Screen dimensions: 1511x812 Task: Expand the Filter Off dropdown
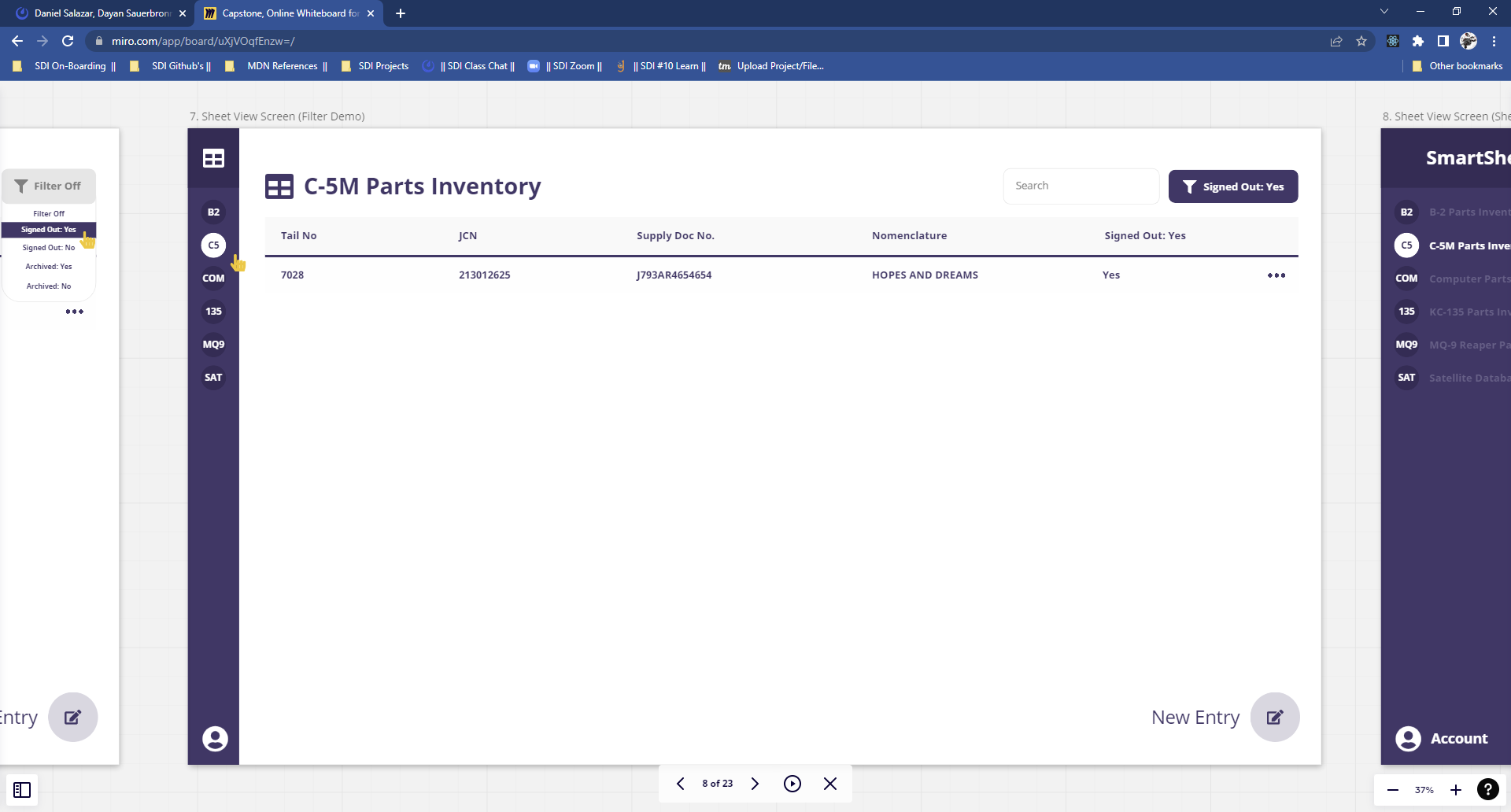(49, 186)
